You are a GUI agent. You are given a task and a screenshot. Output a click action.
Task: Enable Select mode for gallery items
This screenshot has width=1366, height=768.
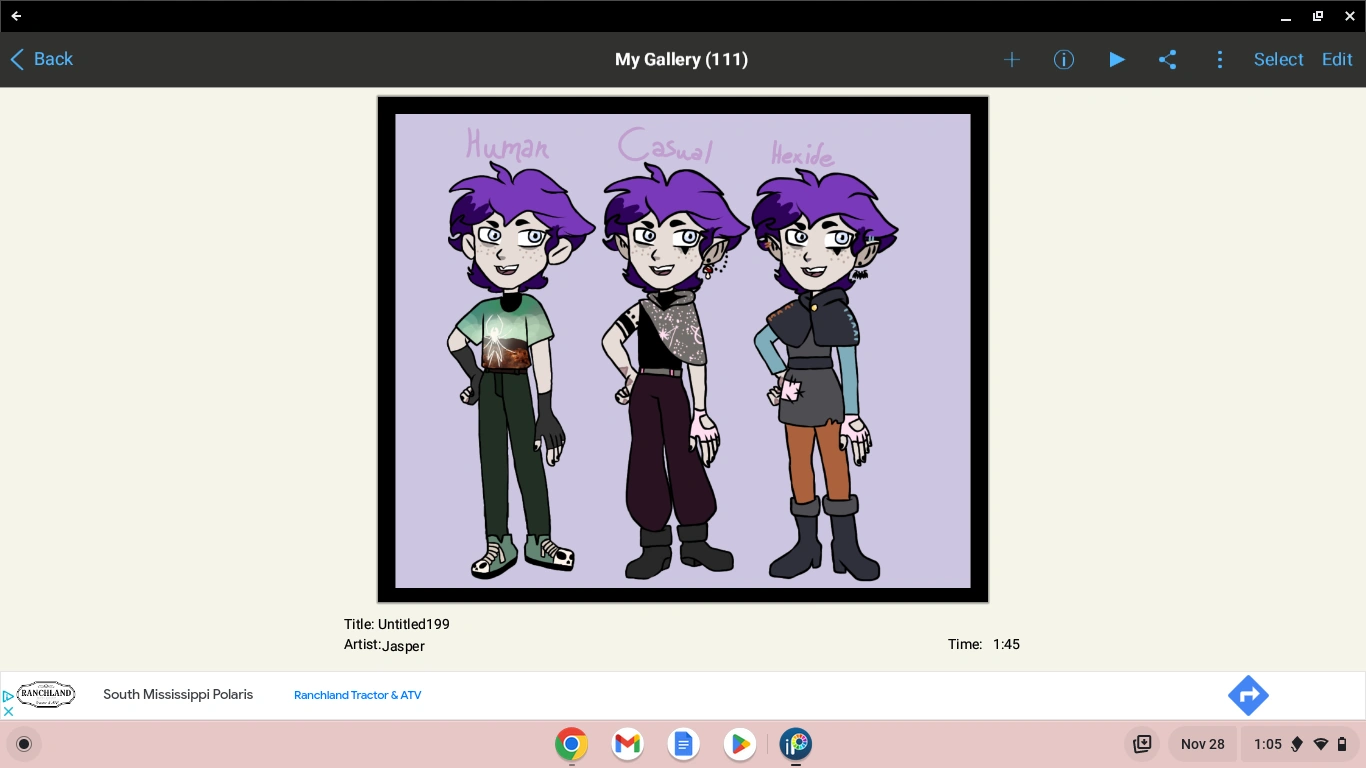(x=1278, y=59)
